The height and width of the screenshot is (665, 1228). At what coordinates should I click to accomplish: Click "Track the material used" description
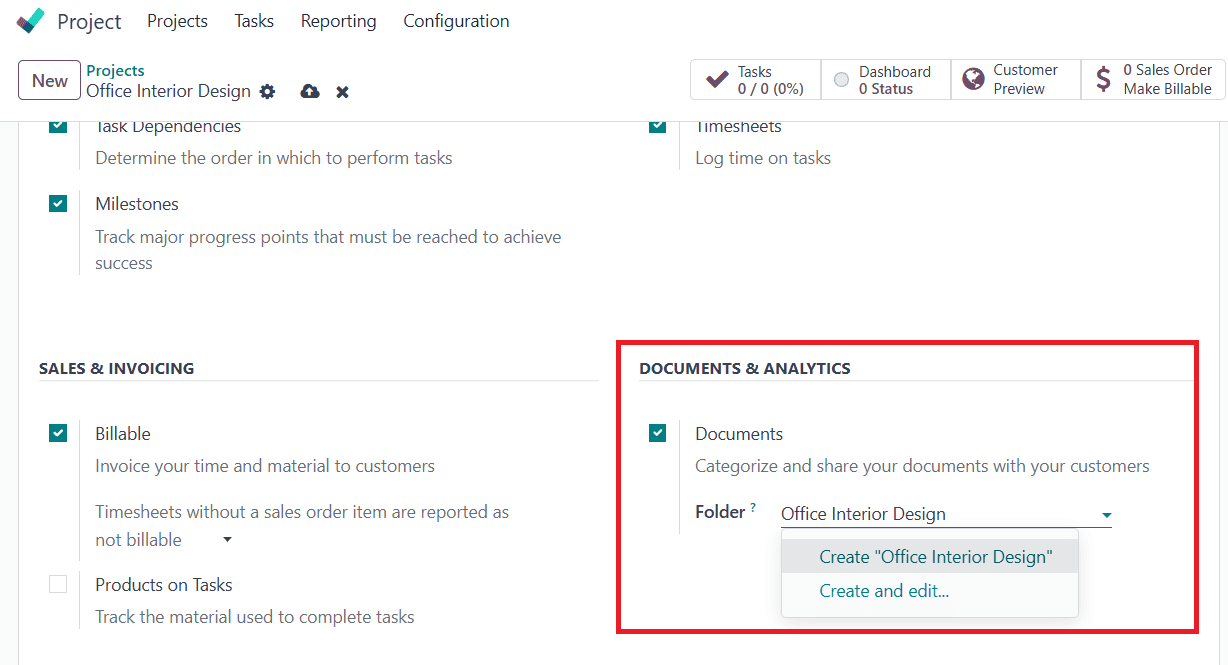(255, 617)
